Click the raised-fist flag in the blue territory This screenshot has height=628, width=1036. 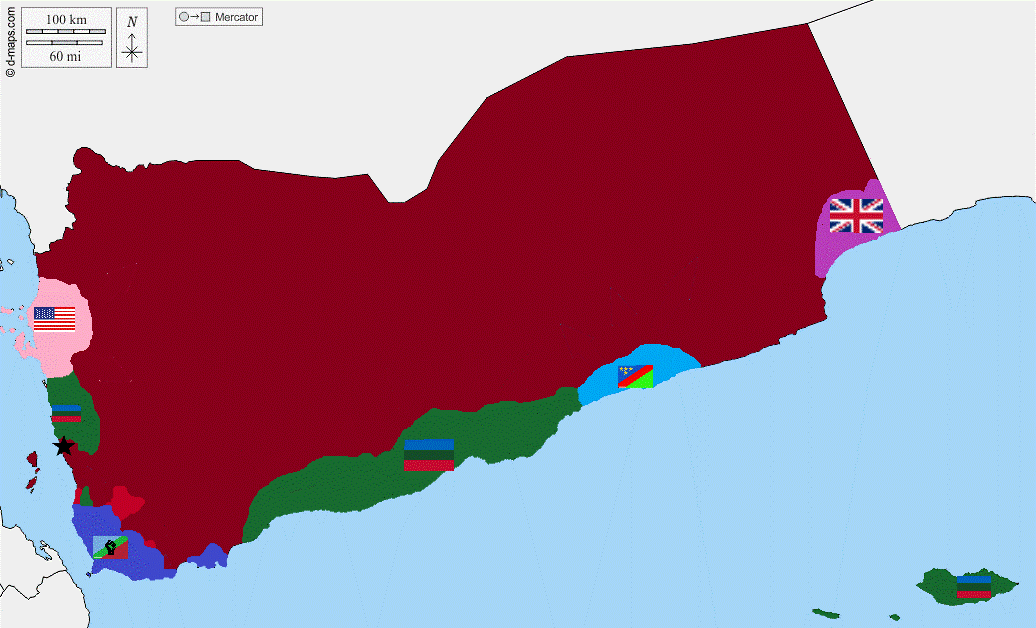110,547
